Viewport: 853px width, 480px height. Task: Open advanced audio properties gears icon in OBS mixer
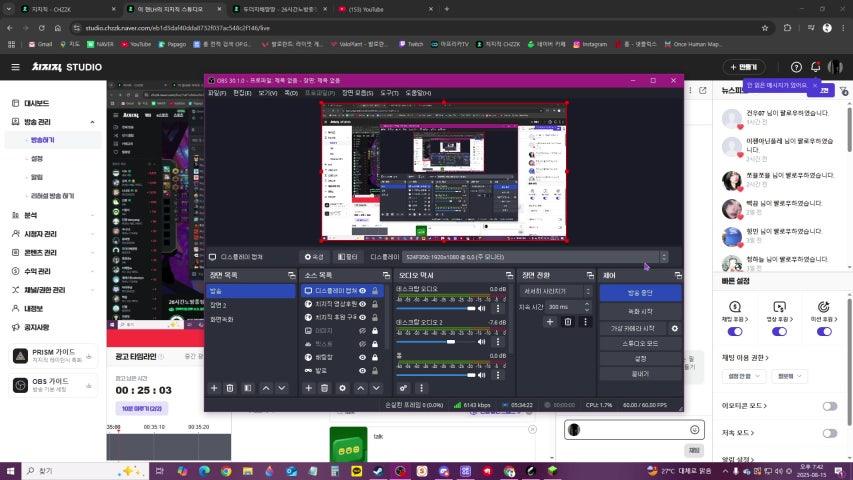click(x=403, y=388)
